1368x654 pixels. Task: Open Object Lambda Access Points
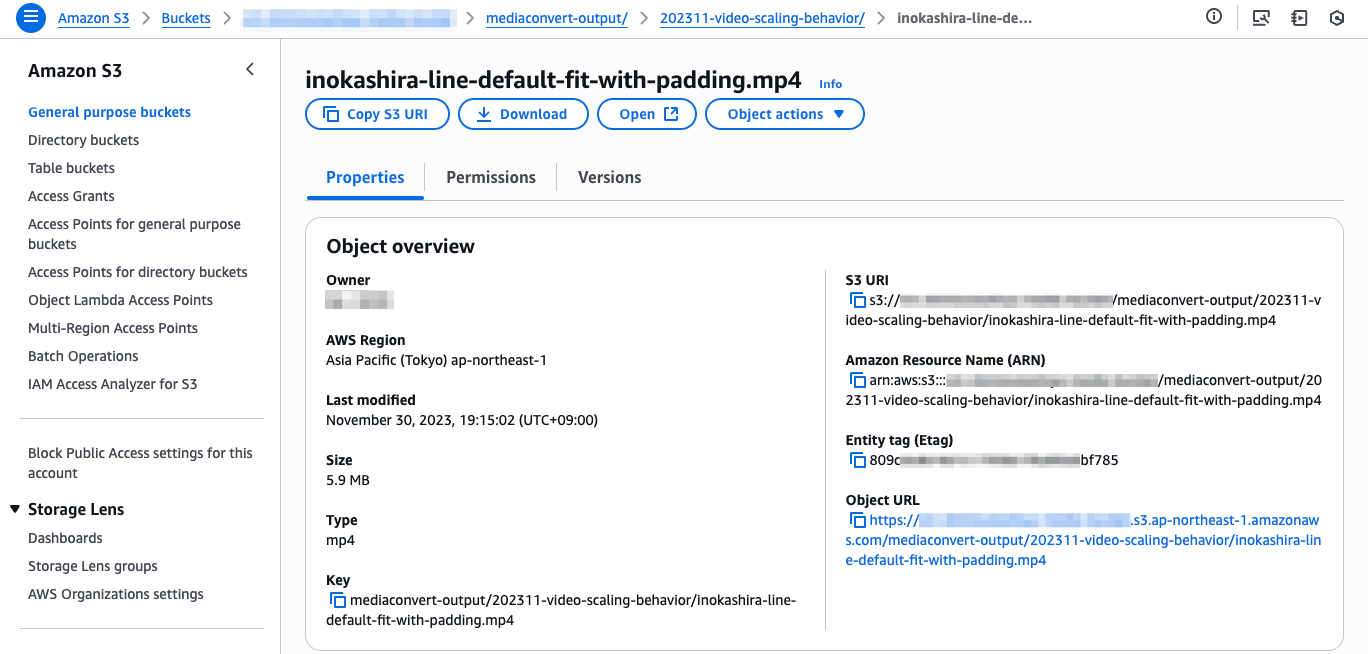(x=120, y=300)
